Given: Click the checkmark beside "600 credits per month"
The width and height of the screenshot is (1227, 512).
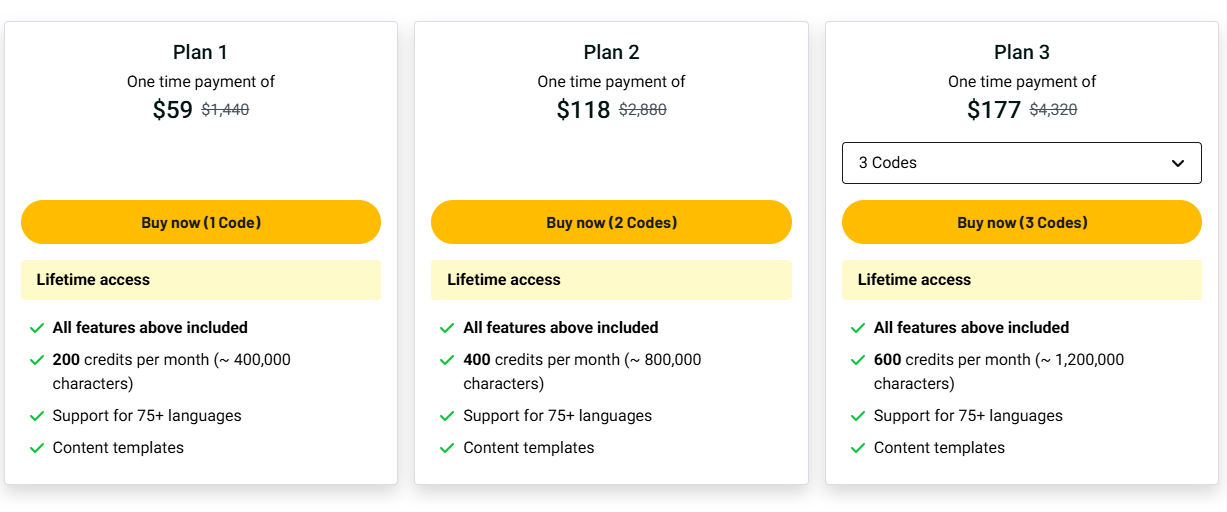Looking at the screenshot, I should [x=858, y=360].
